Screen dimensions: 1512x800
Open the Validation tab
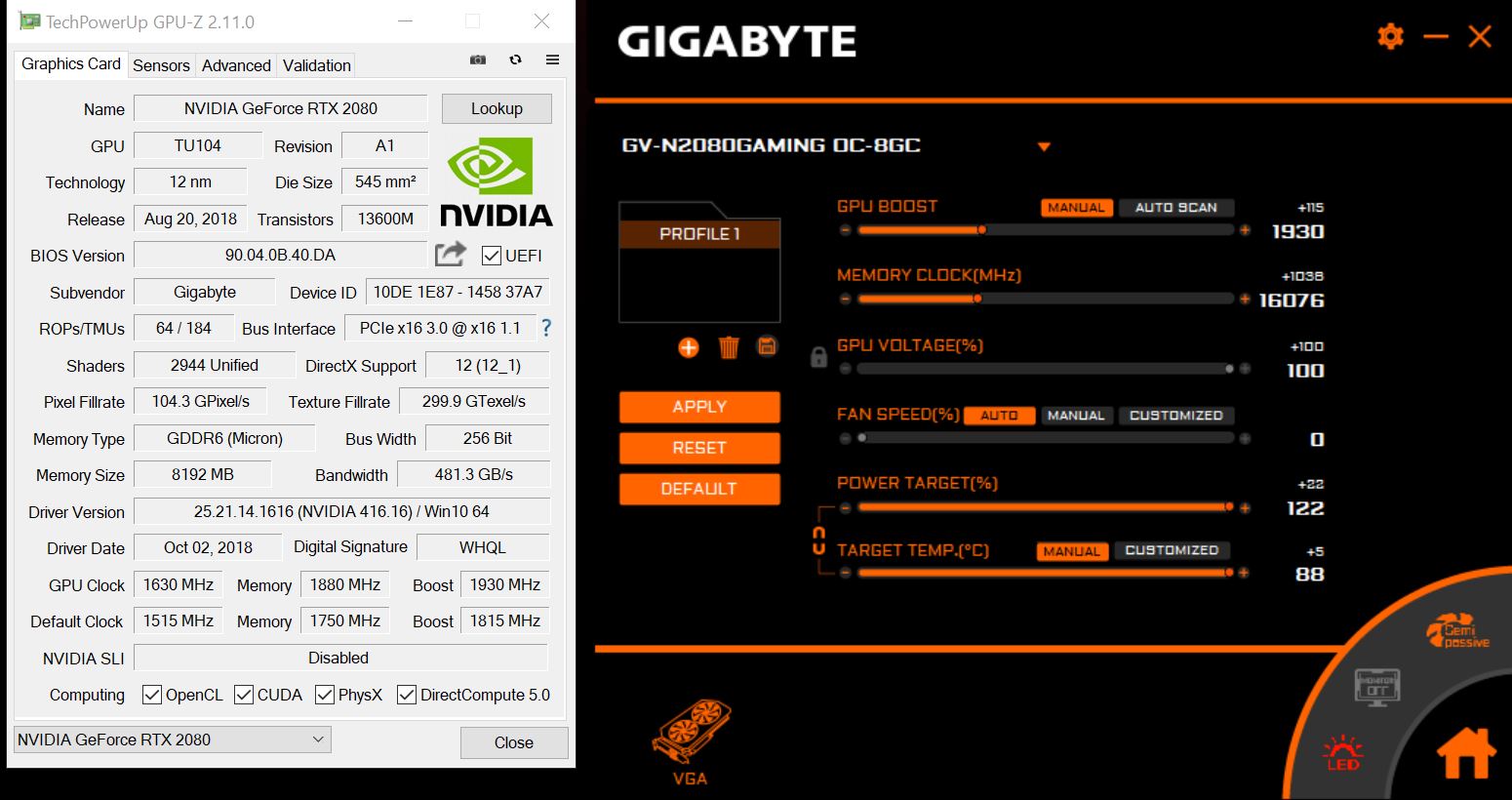tap(317, 65)
